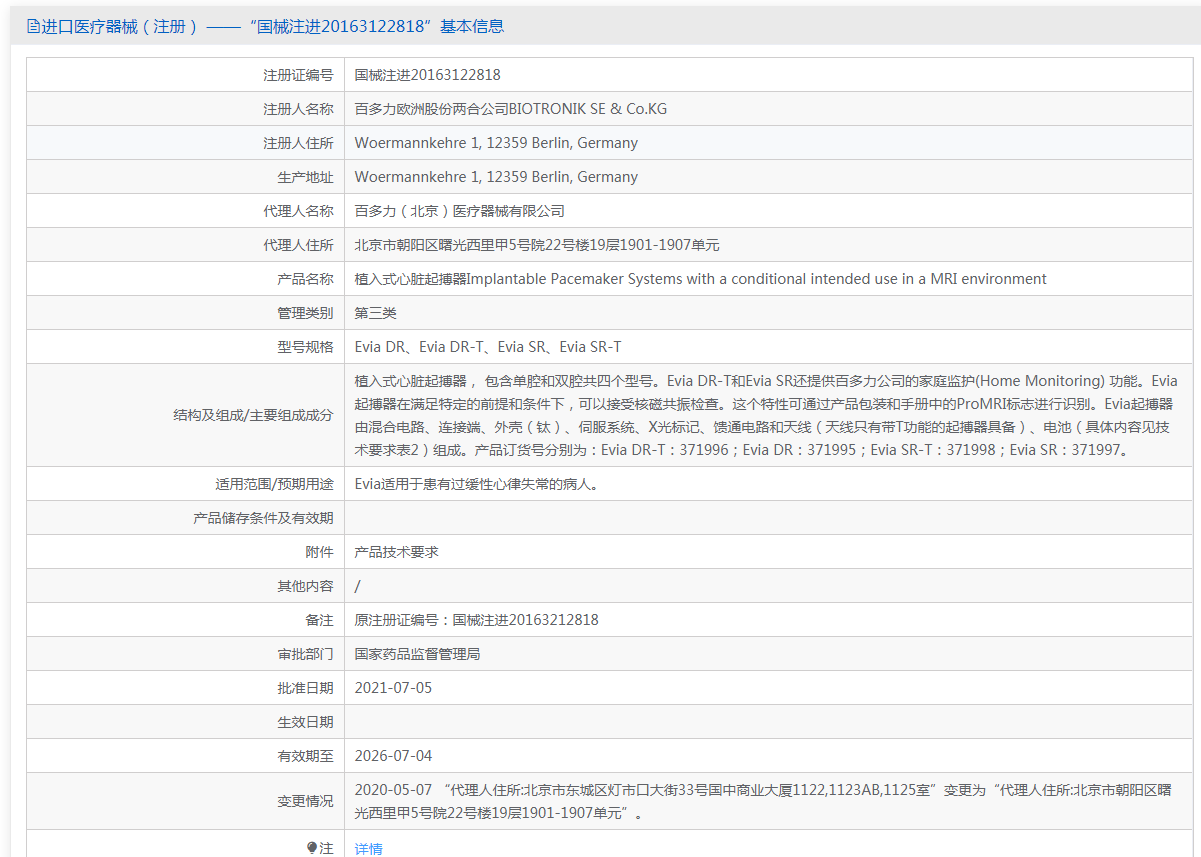1201x857 pixels.
Task: Click the 管理类别 label
Action: pyautogui.click(x=305, y=313)
